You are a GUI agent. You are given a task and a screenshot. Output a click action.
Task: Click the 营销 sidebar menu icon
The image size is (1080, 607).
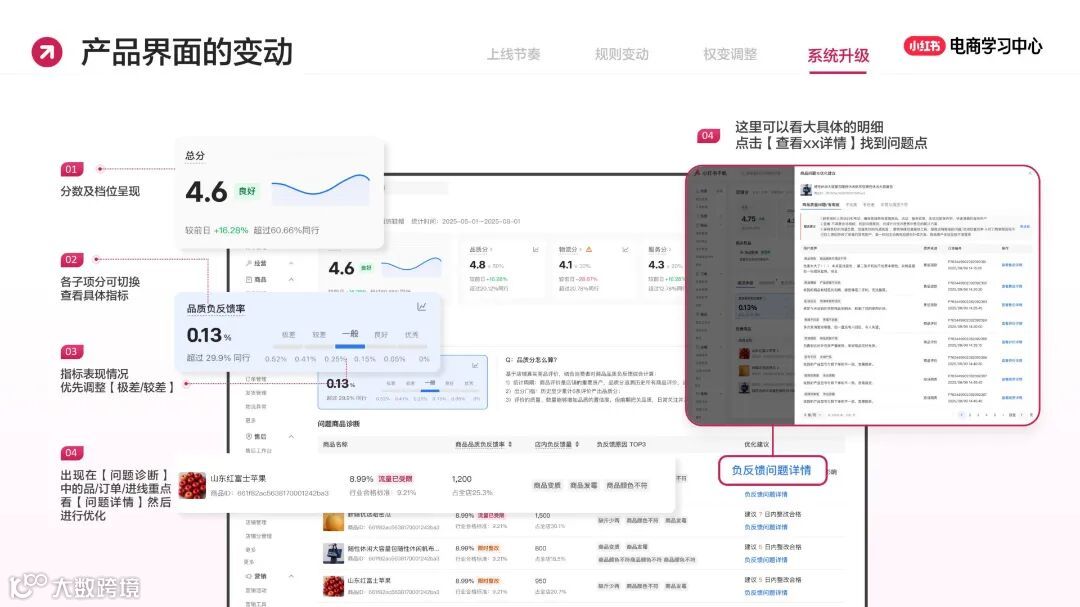pos(249,576)
